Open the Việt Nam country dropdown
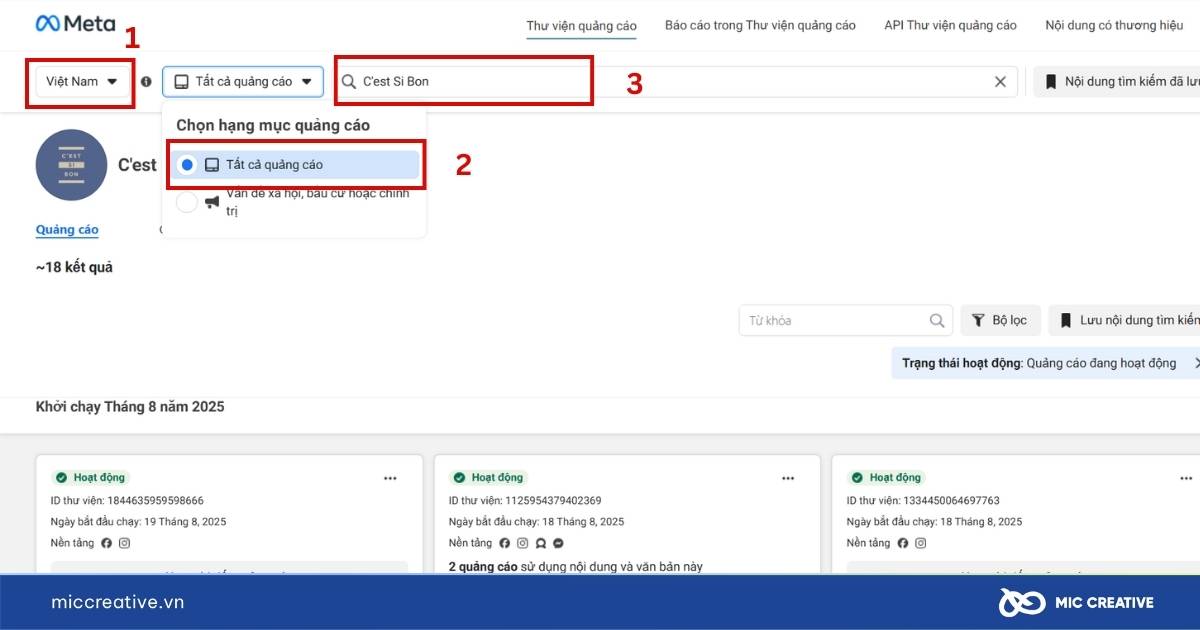1200x630 pixels. [82, 82]
